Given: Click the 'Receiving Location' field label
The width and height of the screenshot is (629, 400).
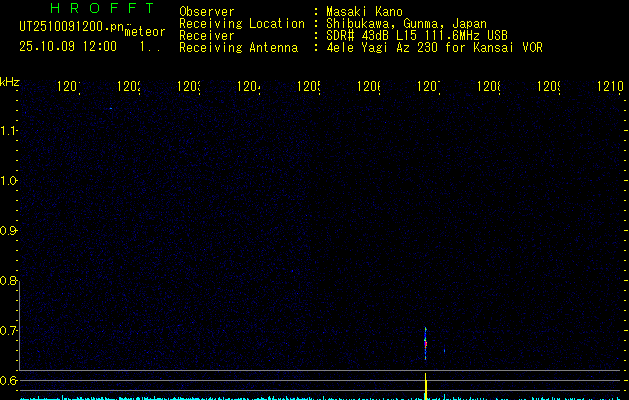Looking at the screenshot, I should (242, 23).
